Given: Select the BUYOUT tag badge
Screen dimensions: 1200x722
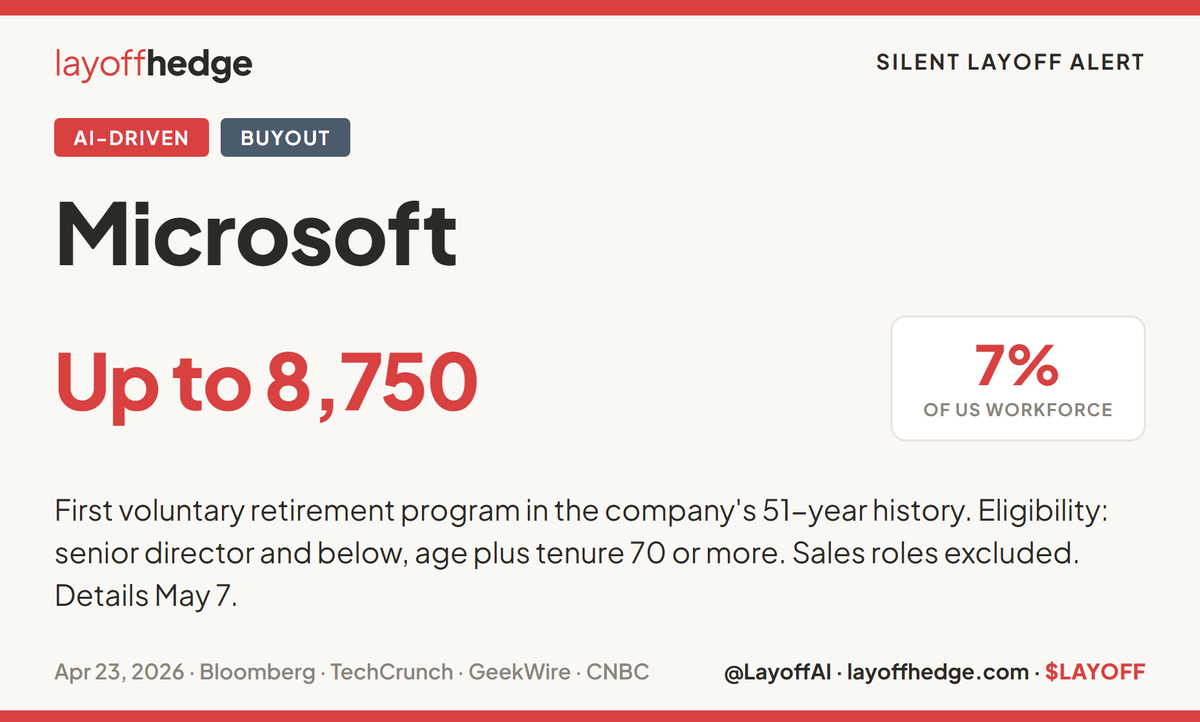Looking at the screenshot, I should (285, 138).
